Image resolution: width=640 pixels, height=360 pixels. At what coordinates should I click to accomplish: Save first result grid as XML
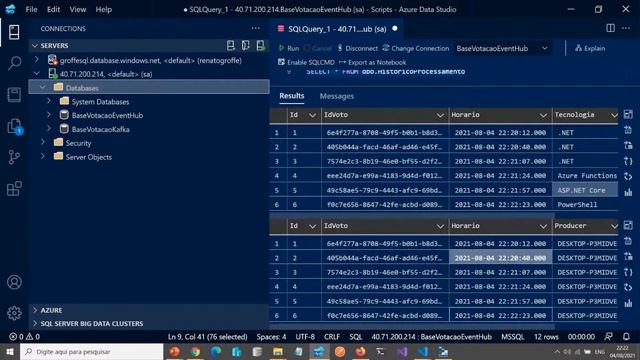(628, 176)
